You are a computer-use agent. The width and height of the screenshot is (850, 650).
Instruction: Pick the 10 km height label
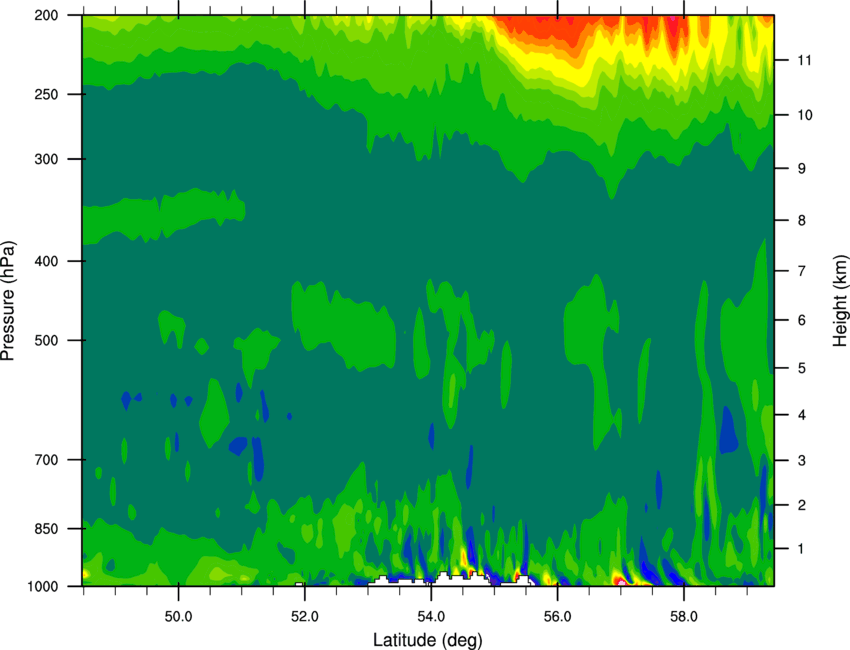[x=805, y=115]
